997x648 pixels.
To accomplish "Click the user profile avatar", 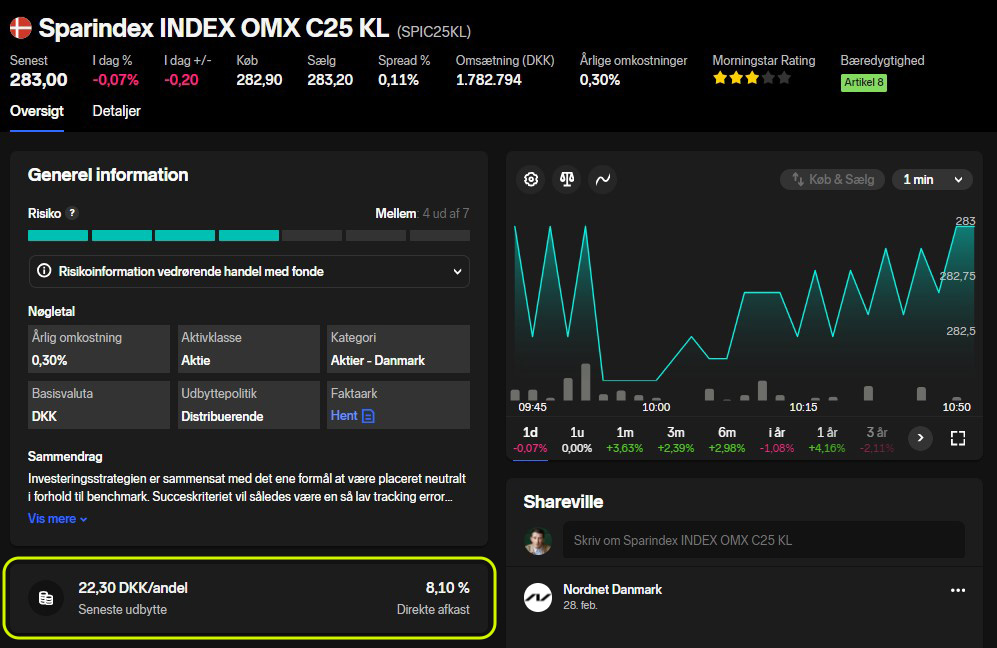I will (538, 541).
